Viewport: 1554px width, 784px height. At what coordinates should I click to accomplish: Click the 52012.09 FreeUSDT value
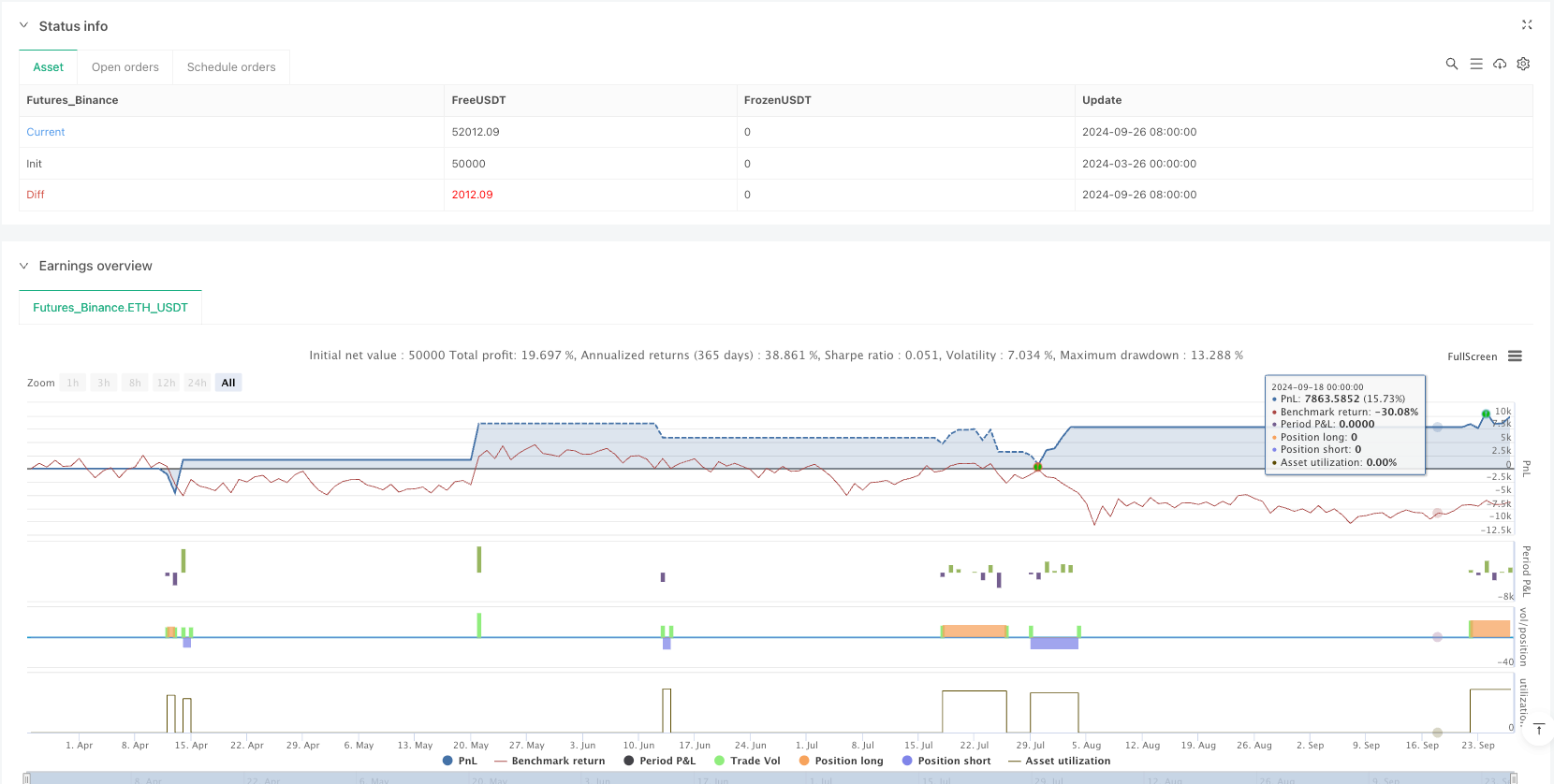[x=476, y=132]
